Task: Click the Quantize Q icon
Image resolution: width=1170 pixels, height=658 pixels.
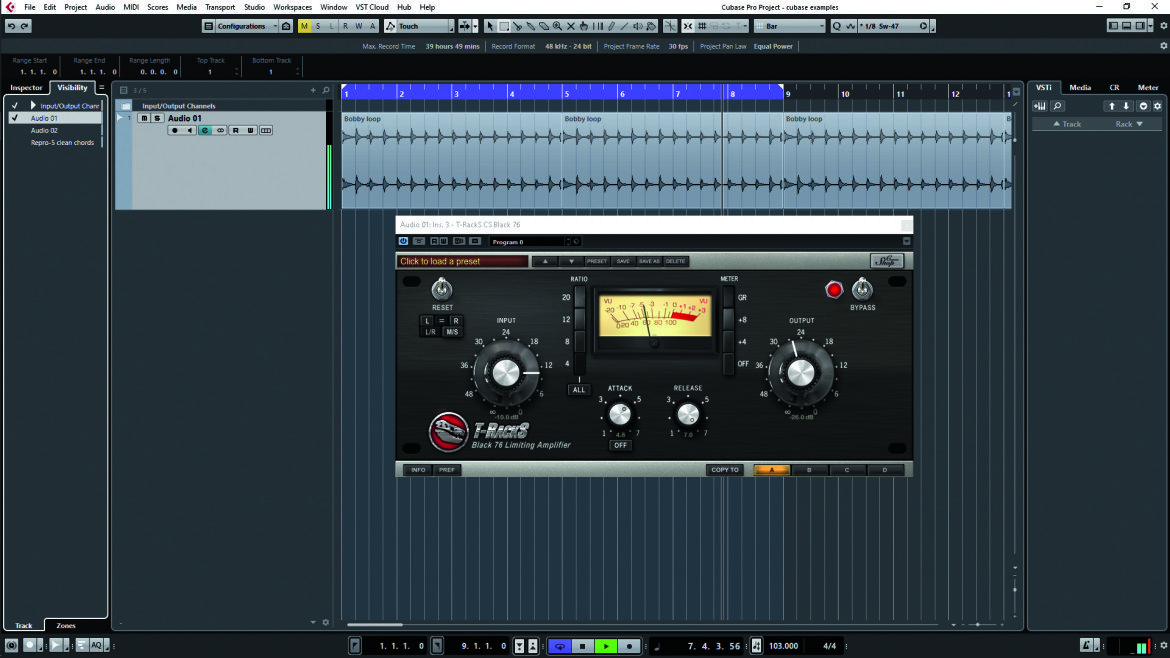Action: click(x=836, y=26)
